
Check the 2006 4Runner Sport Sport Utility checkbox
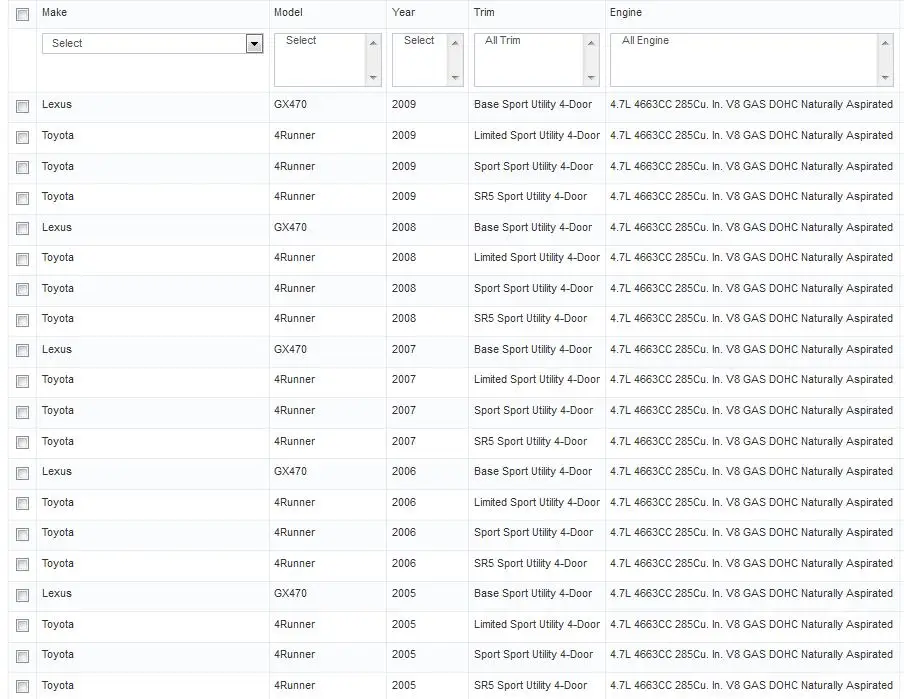[22, 535]
